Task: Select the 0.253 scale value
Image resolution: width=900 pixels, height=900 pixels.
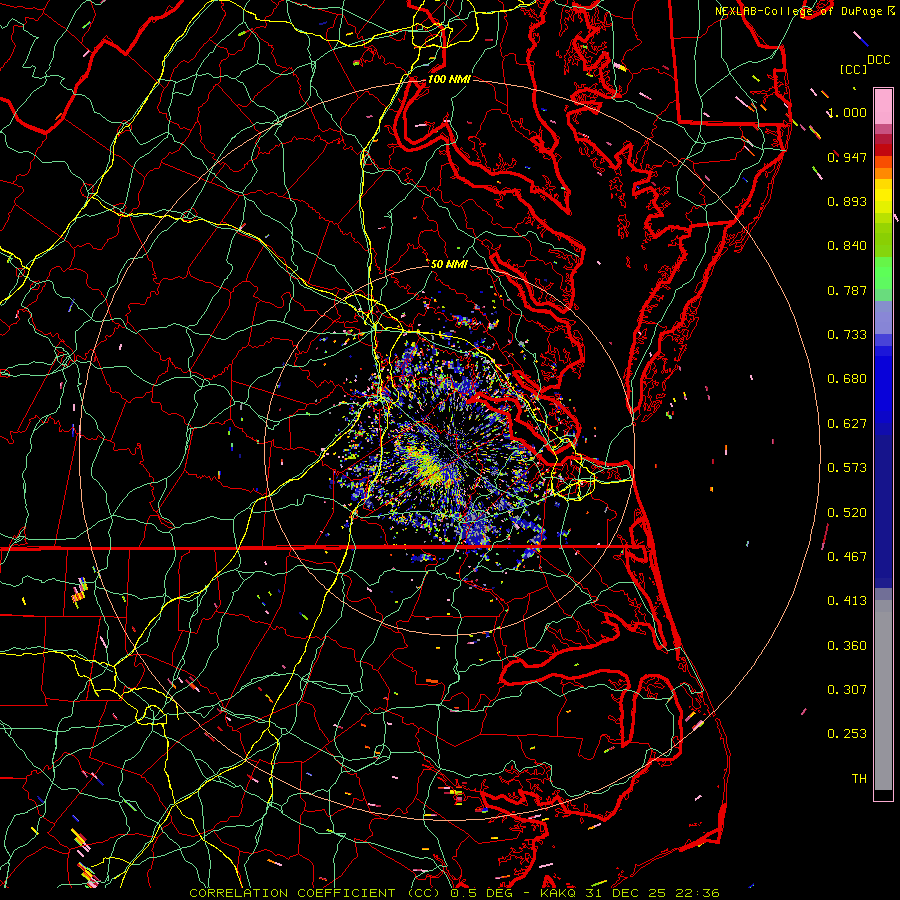Action: [847, 734]
